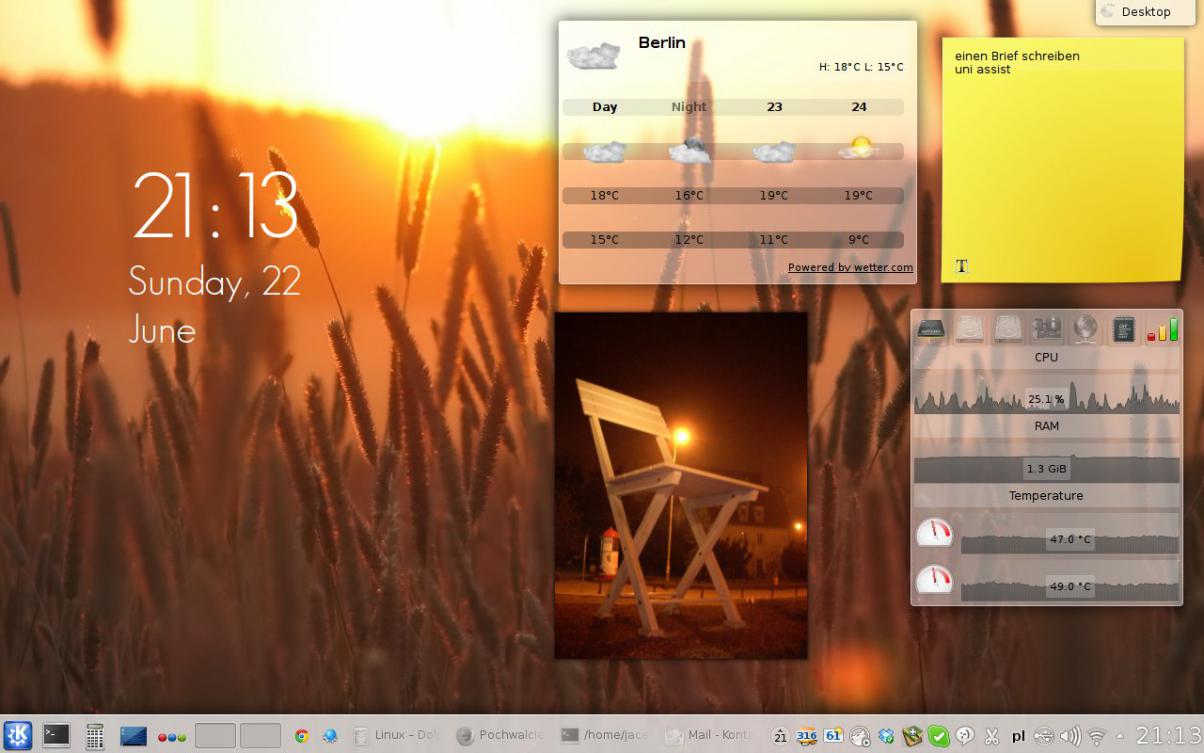Viewport: 1204px width, 753px height.
Task: Toggle the CPU chip monitor icon
Action: click(x=1124, y=329)
